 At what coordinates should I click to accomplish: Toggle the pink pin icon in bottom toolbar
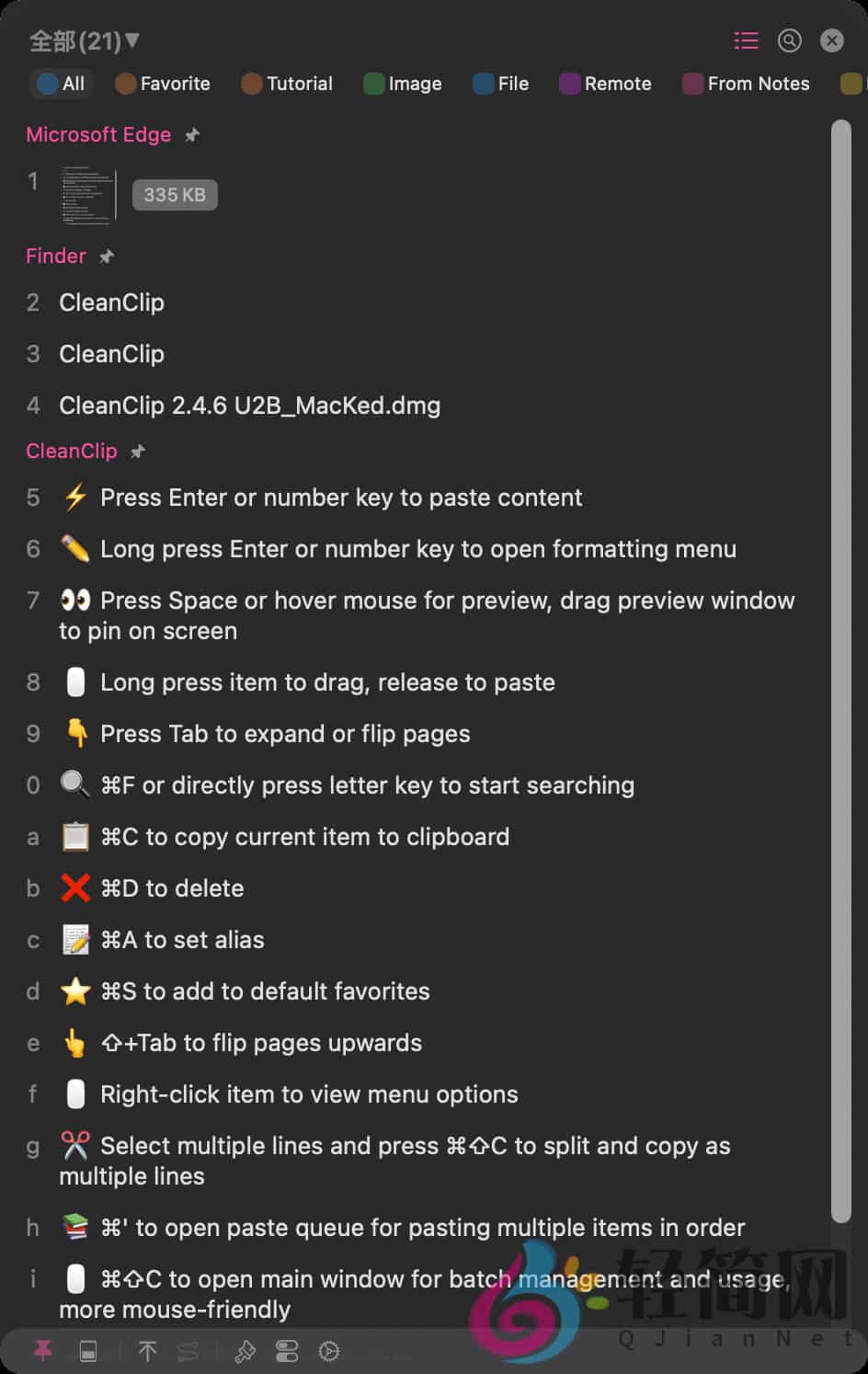(x=43, y=1350)
